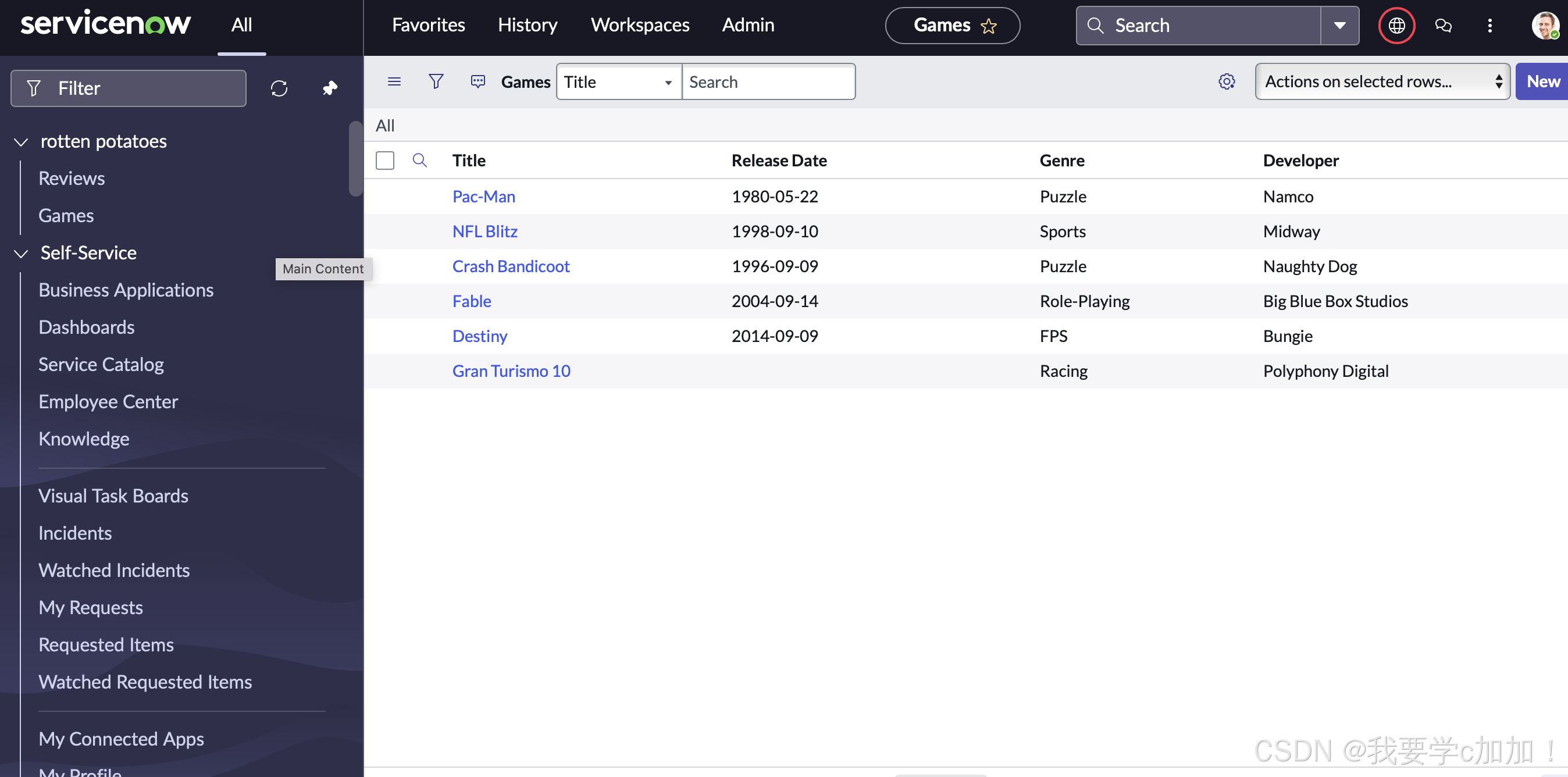Open the sidebar discussions chat icon
1568x777 pixels.
(x=1442, y=26)
